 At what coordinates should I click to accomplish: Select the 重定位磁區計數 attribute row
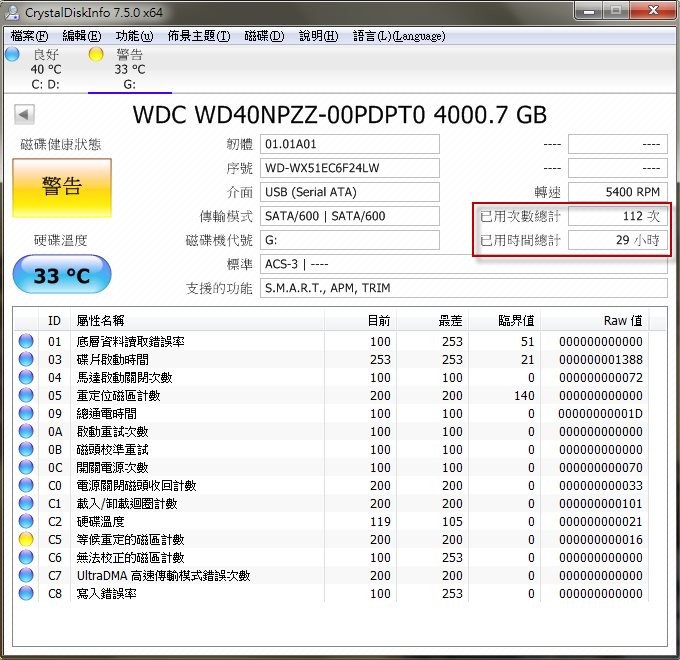(332, 395)
